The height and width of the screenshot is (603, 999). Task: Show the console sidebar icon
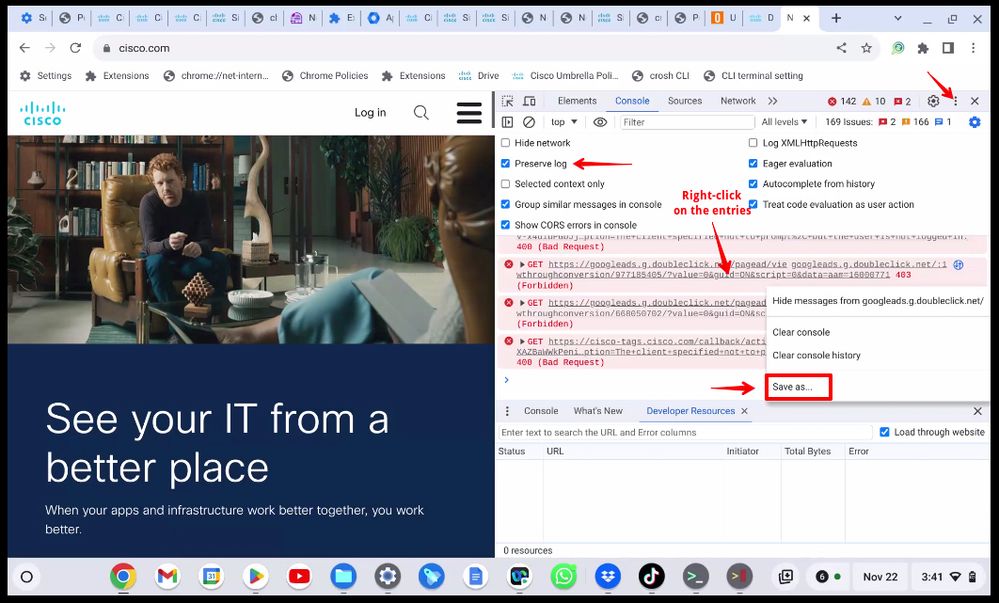click(508, 122)
